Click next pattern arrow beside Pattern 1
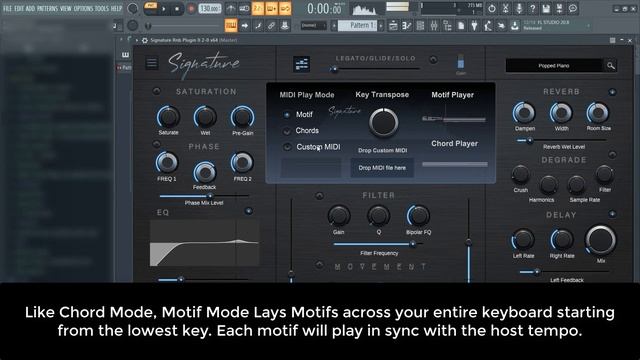 coord(381,26)
